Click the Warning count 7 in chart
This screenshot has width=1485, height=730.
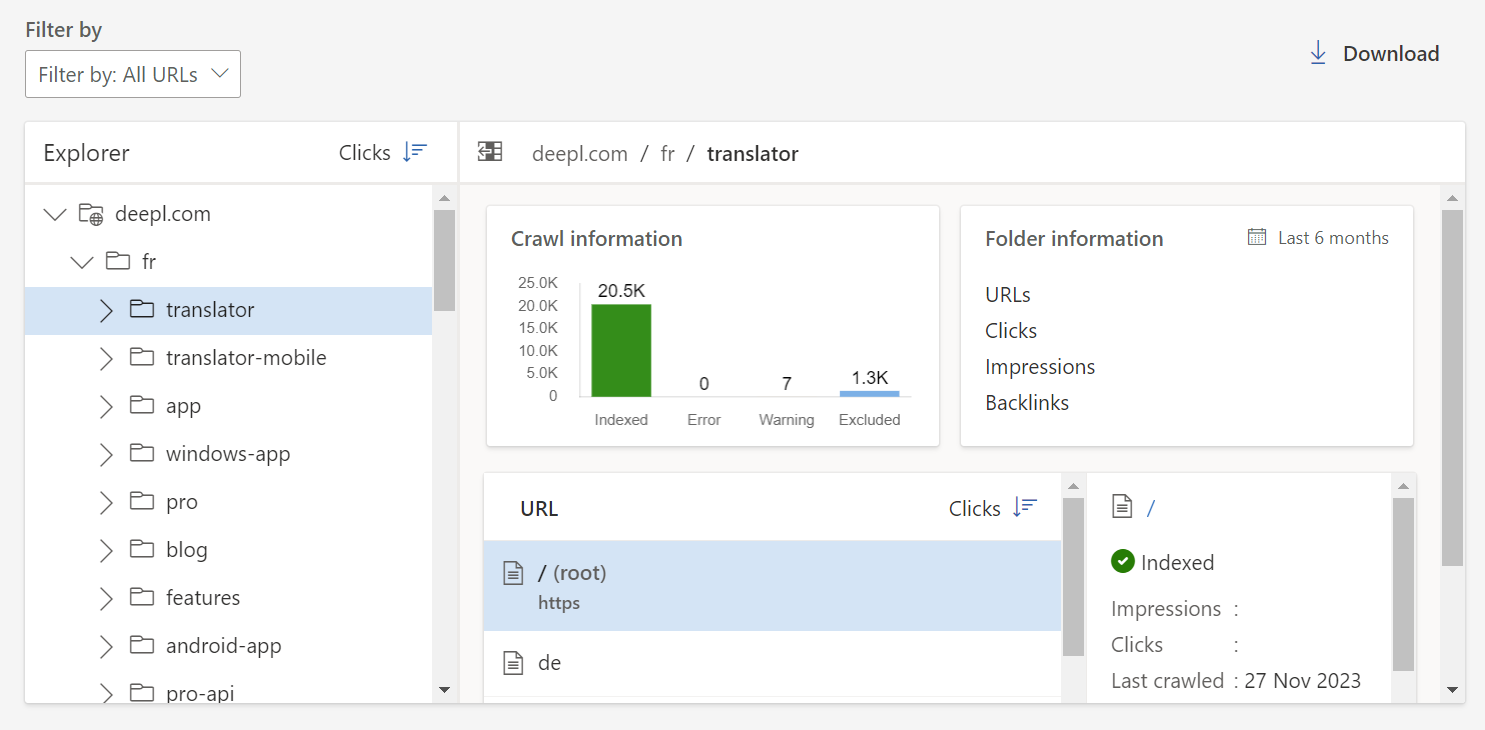(x=787, y=384)
